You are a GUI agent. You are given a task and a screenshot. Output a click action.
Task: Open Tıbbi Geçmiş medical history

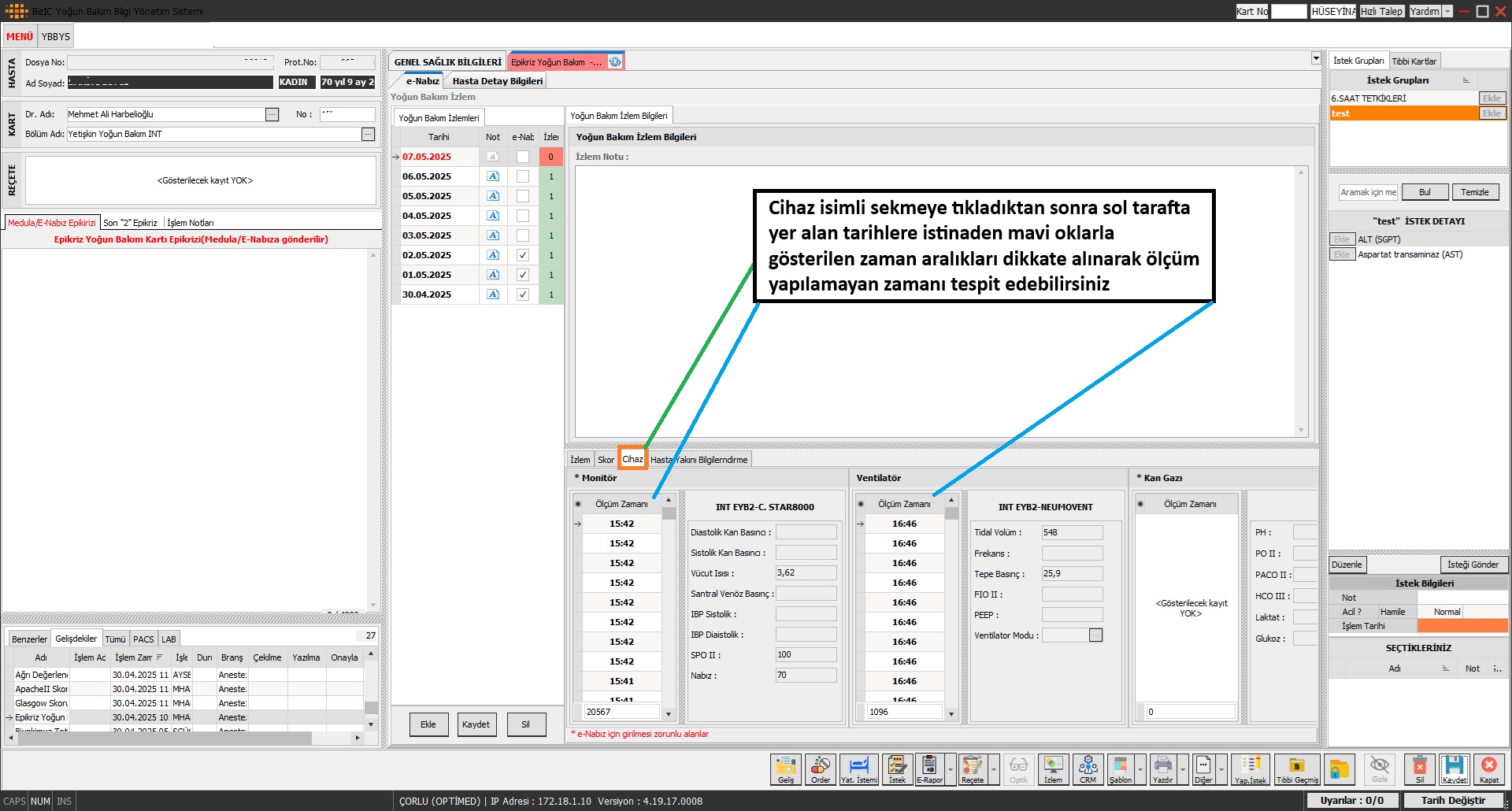(1297, 768)
